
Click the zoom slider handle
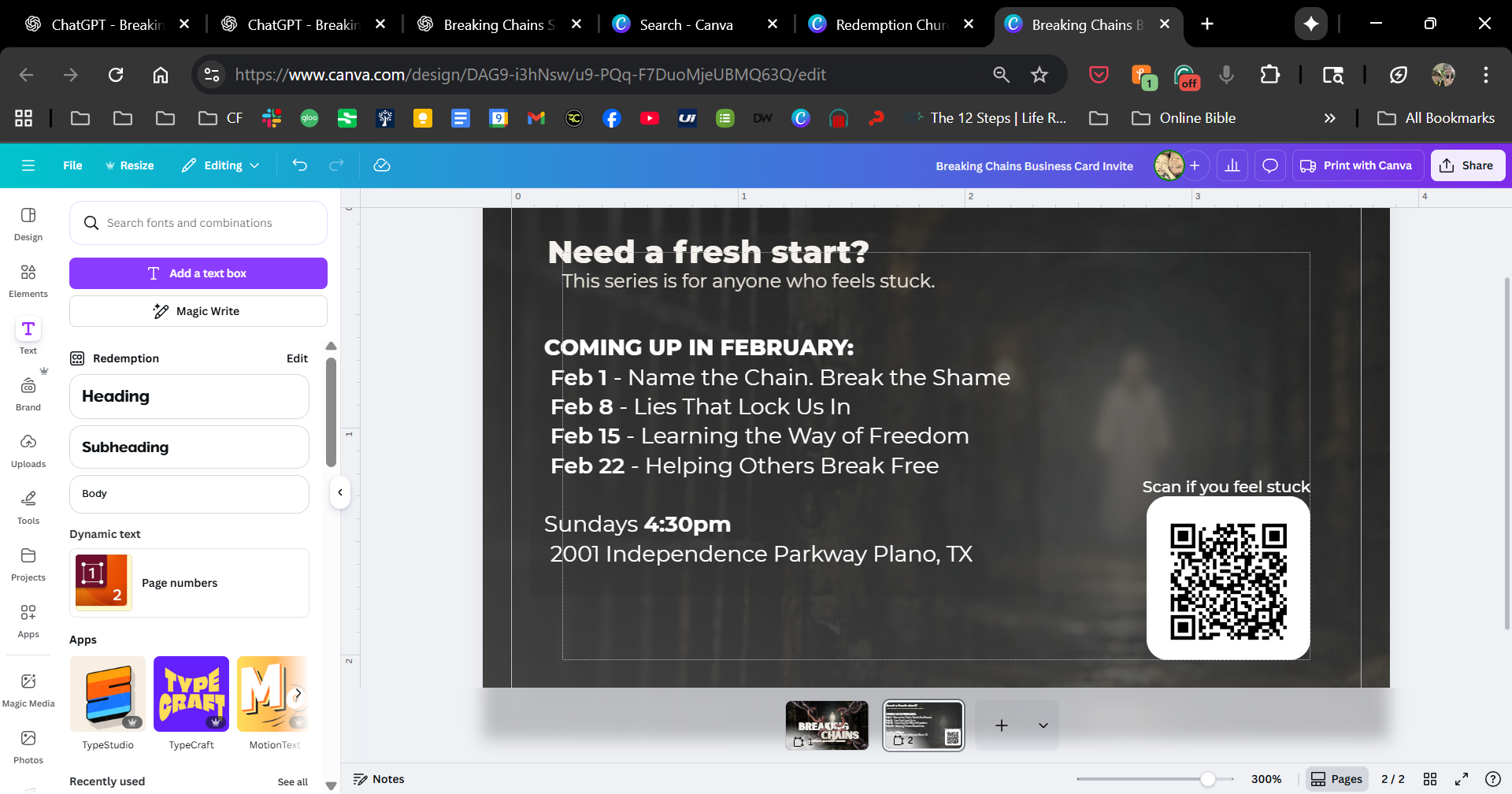coord(1207,779)
